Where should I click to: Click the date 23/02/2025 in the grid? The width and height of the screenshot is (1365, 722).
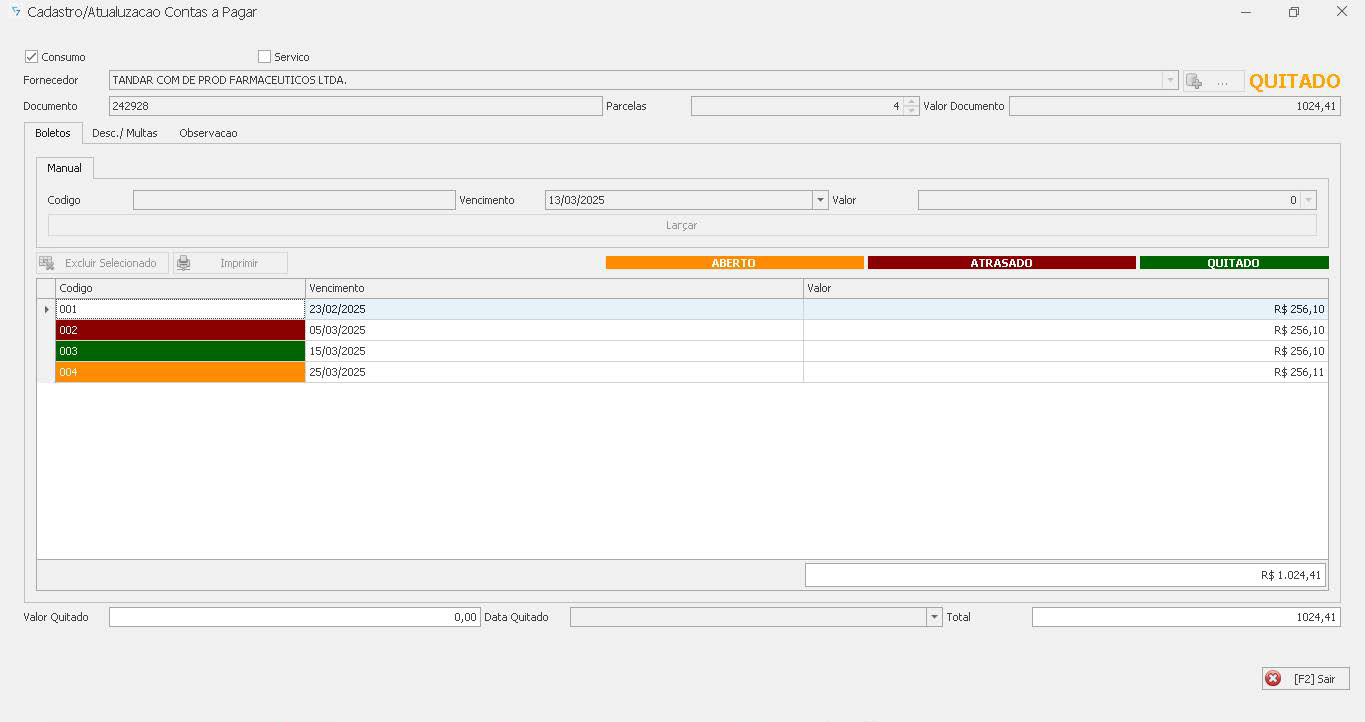(338, 309)
